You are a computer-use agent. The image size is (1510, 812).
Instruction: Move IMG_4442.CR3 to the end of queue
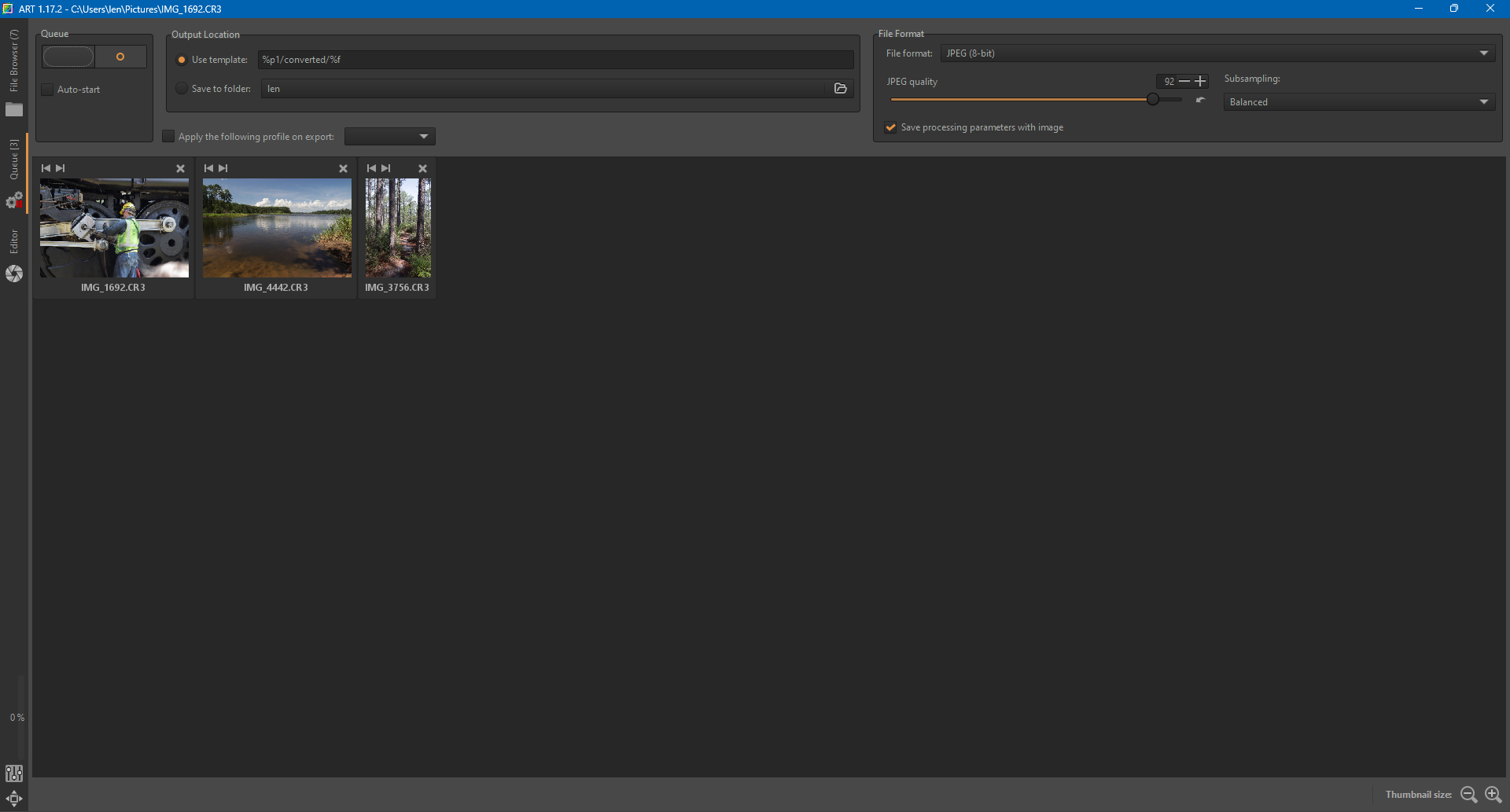223,168
